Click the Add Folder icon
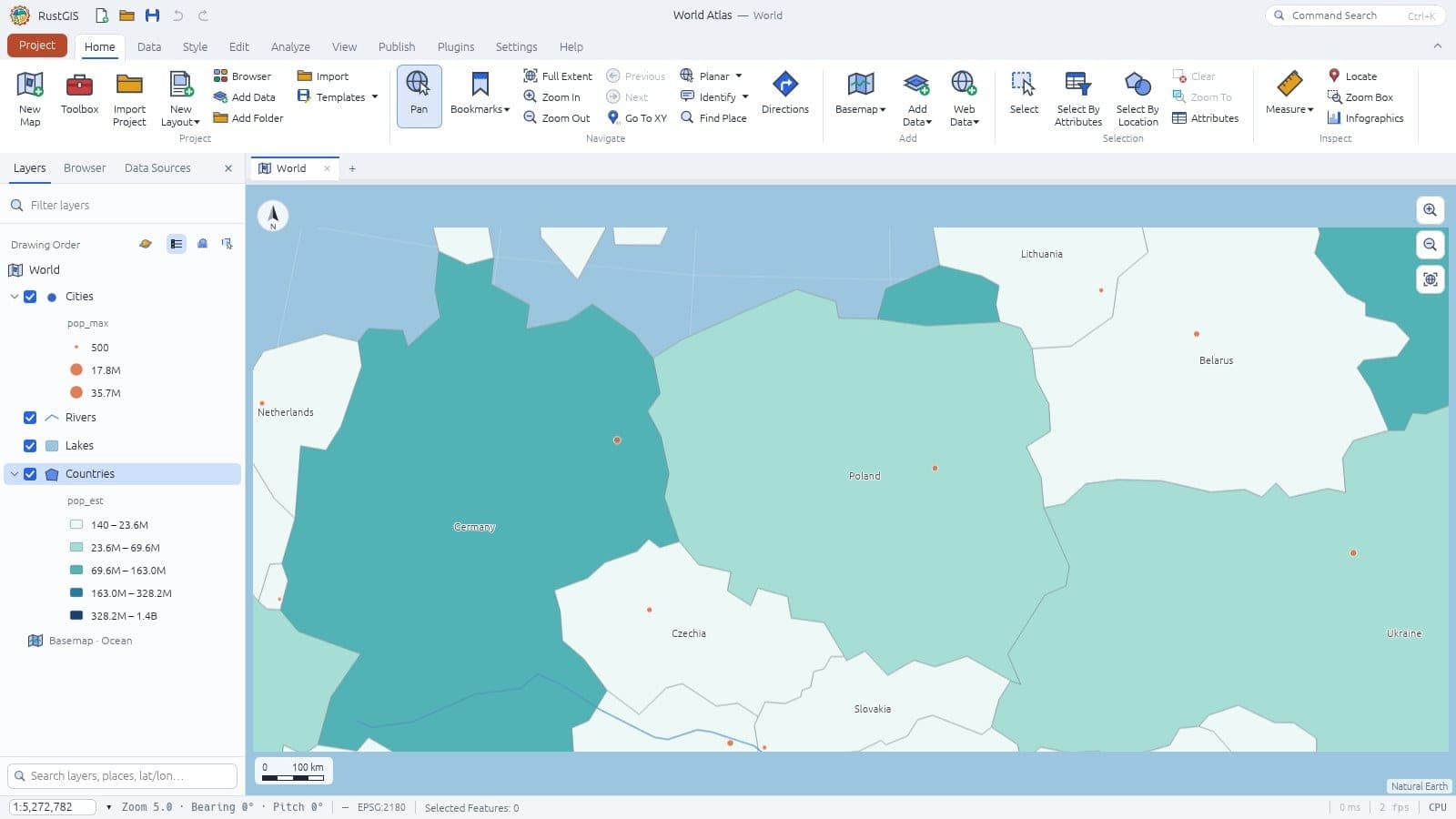Screen dimensions: 1456x819 point(220,118)
